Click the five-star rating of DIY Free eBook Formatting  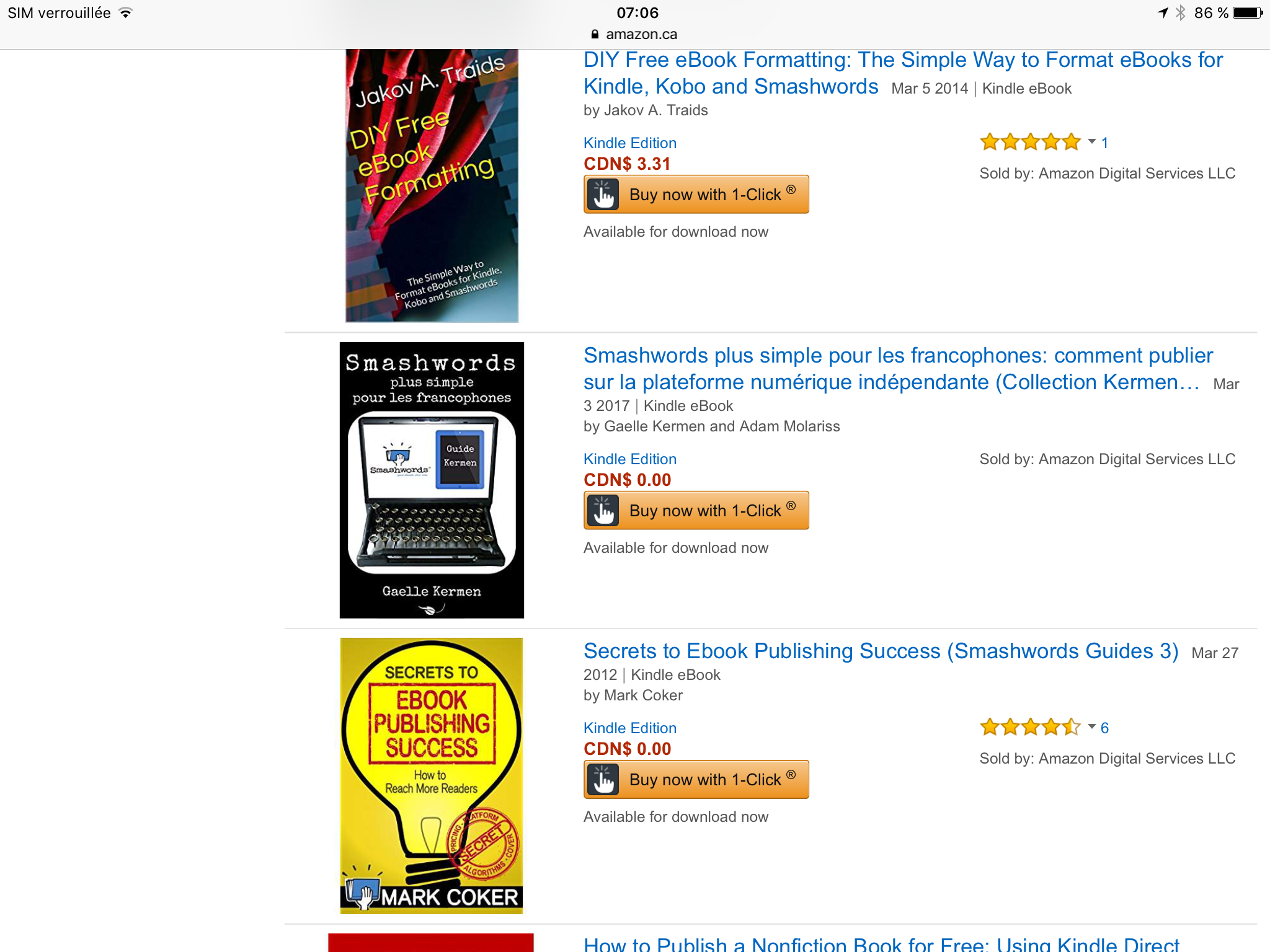[1030, 143]
